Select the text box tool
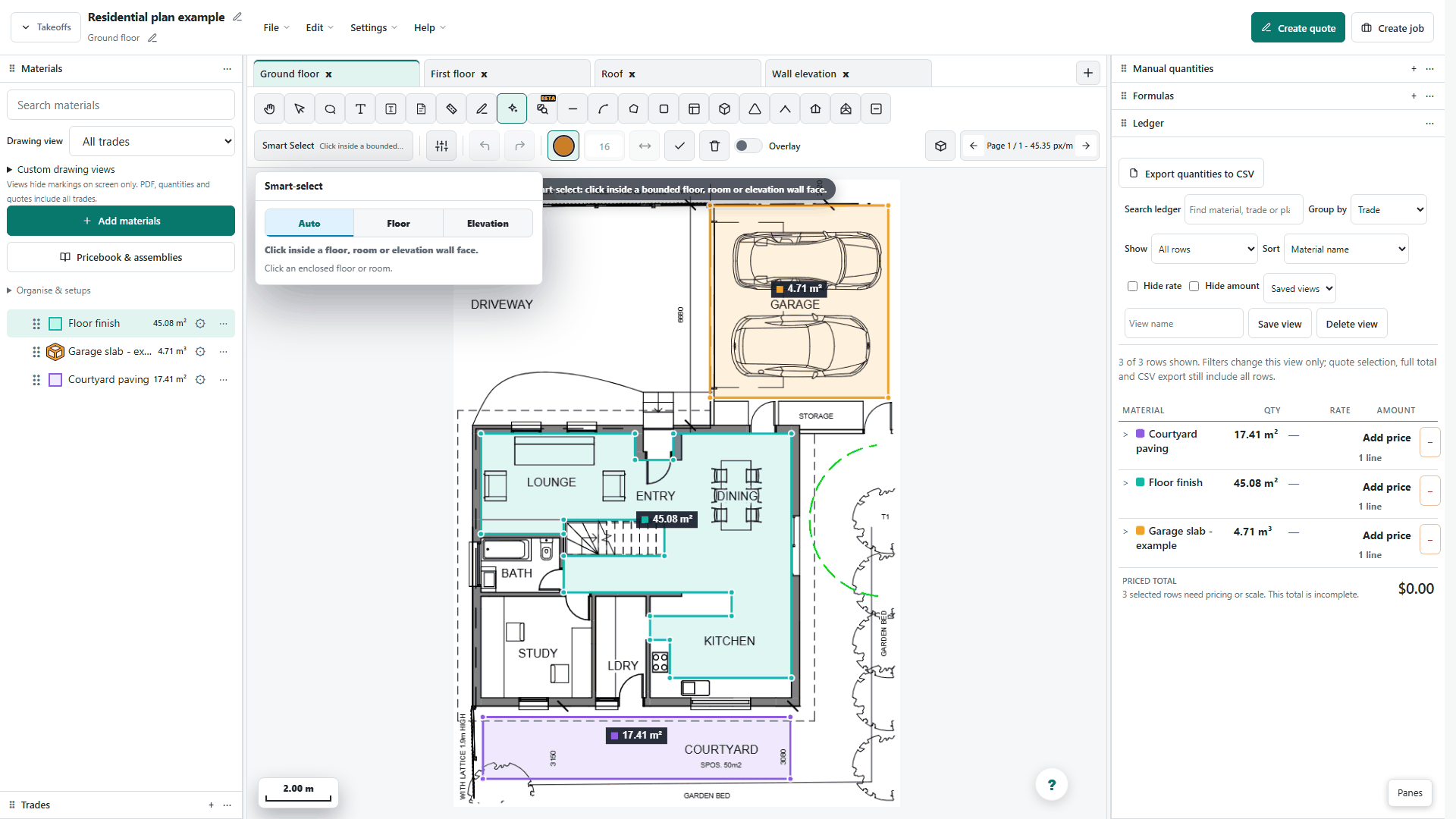The width and height of the screenshot is (1456, 819). pyautogui.click(x=391, y=109)
